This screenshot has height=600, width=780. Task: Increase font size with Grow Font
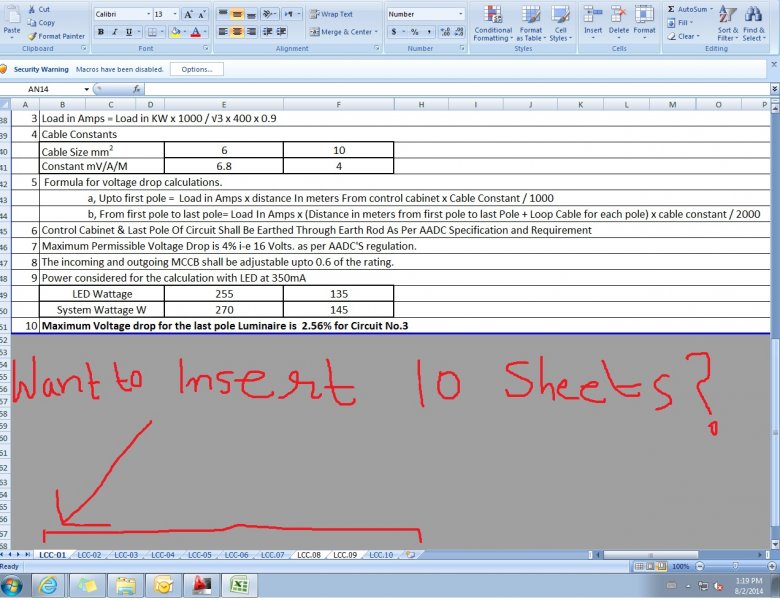pyautogui.click(x=188, y=14)
